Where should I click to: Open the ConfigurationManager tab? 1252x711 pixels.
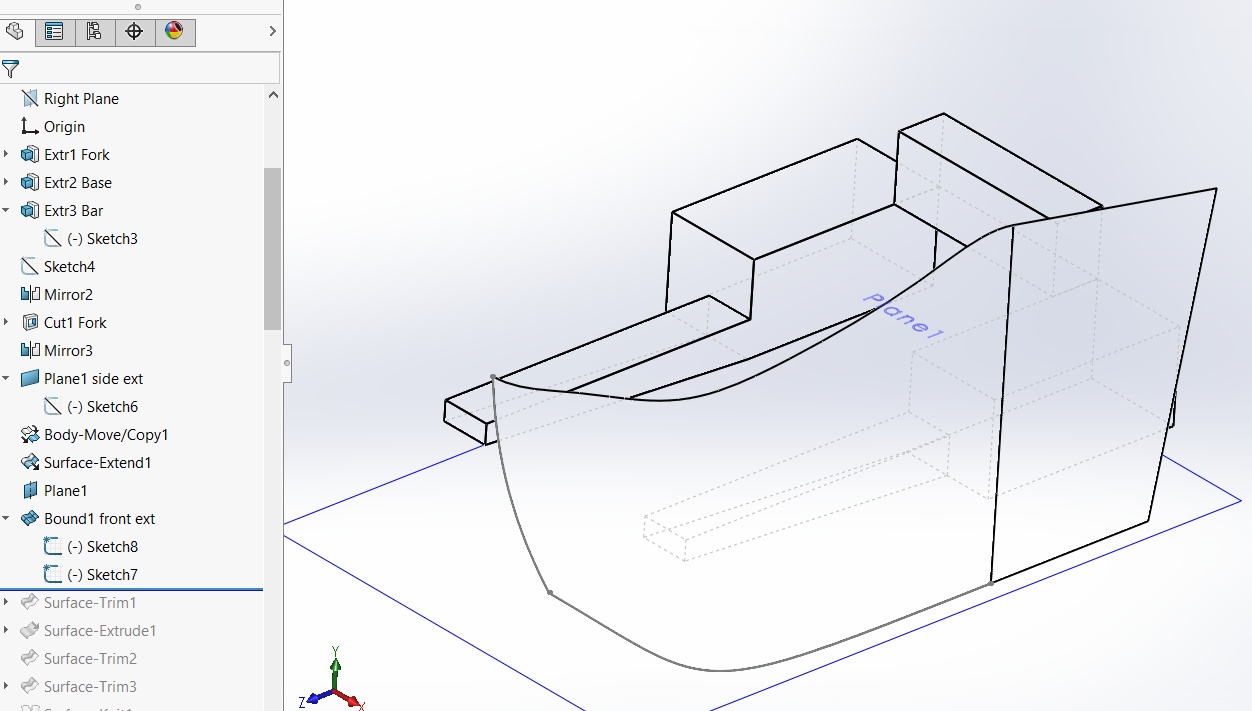point(95,31)
